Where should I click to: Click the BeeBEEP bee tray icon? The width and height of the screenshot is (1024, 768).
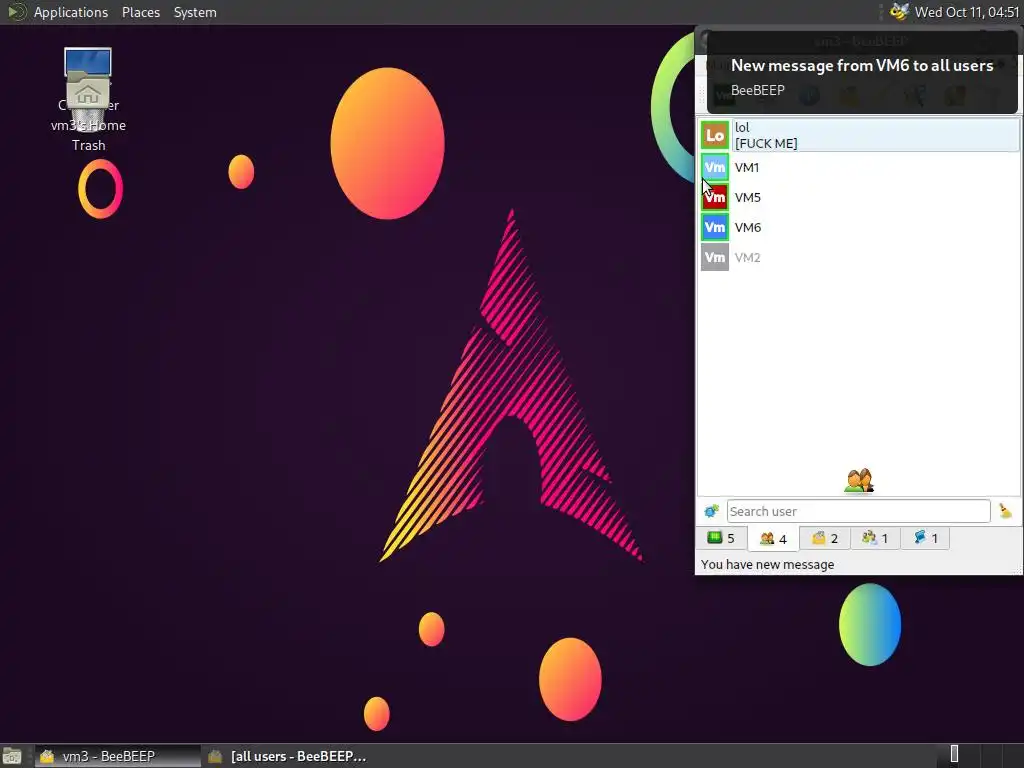pyautogui.click(x=899, y=12)
